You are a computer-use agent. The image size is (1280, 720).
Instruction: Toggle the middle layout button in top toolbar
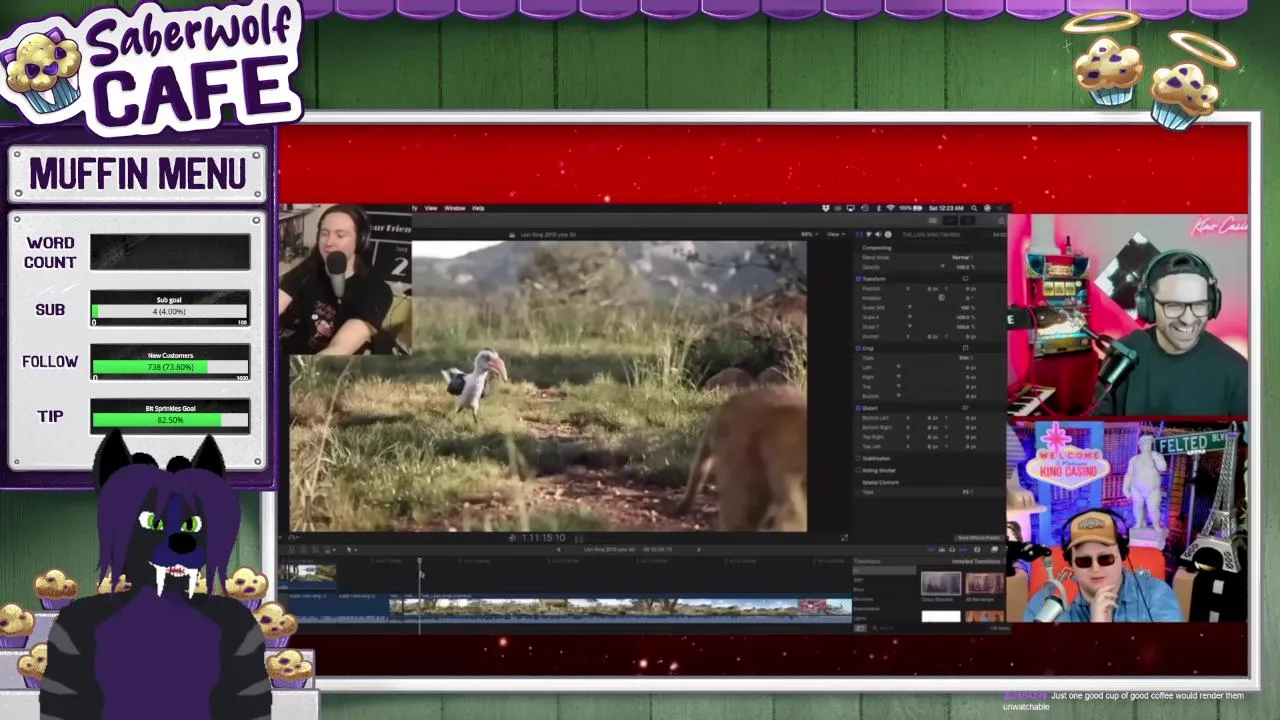click(950, 220)
